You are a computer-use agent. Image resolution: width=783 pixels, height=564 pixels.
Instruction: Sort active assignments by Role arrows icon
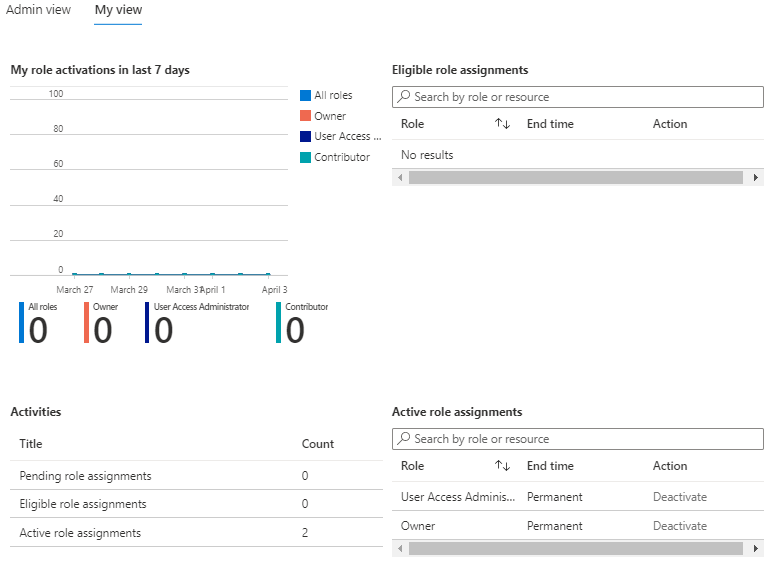(502, 466)
